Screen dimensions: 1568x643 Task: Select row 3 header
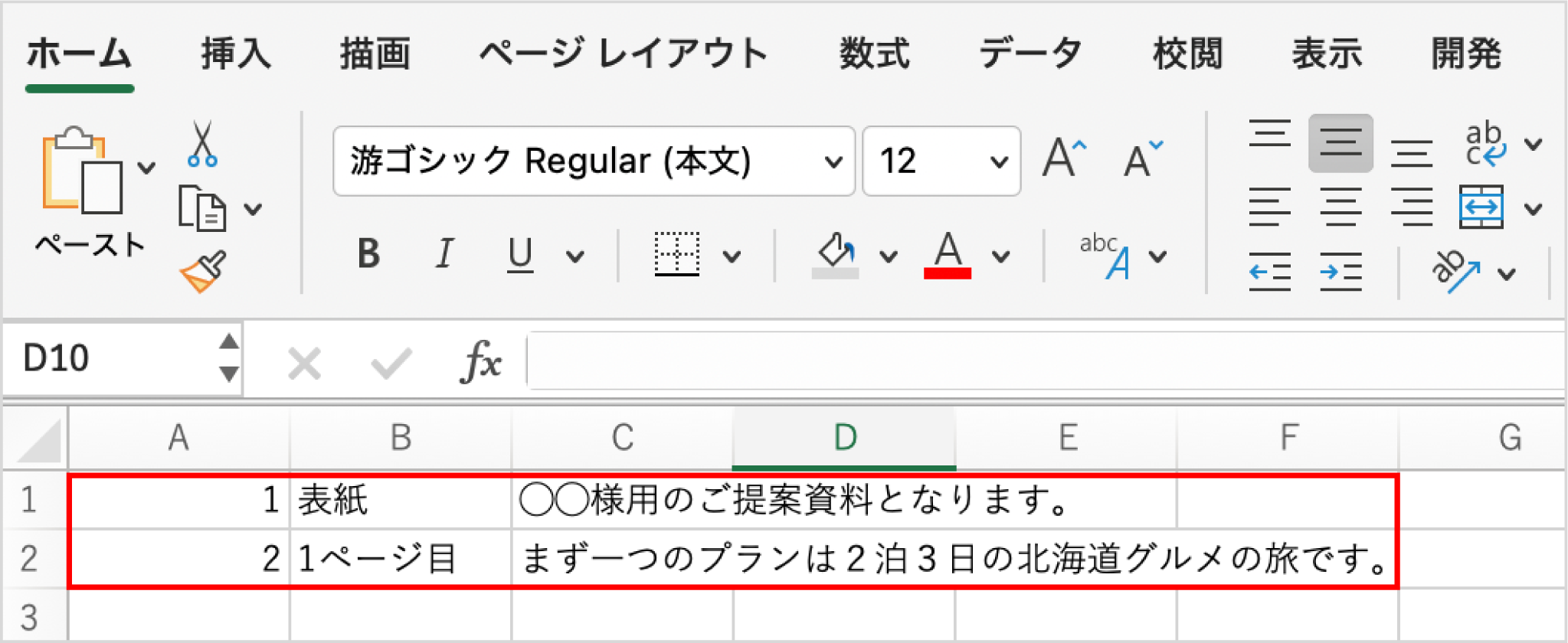click(34, 616)
